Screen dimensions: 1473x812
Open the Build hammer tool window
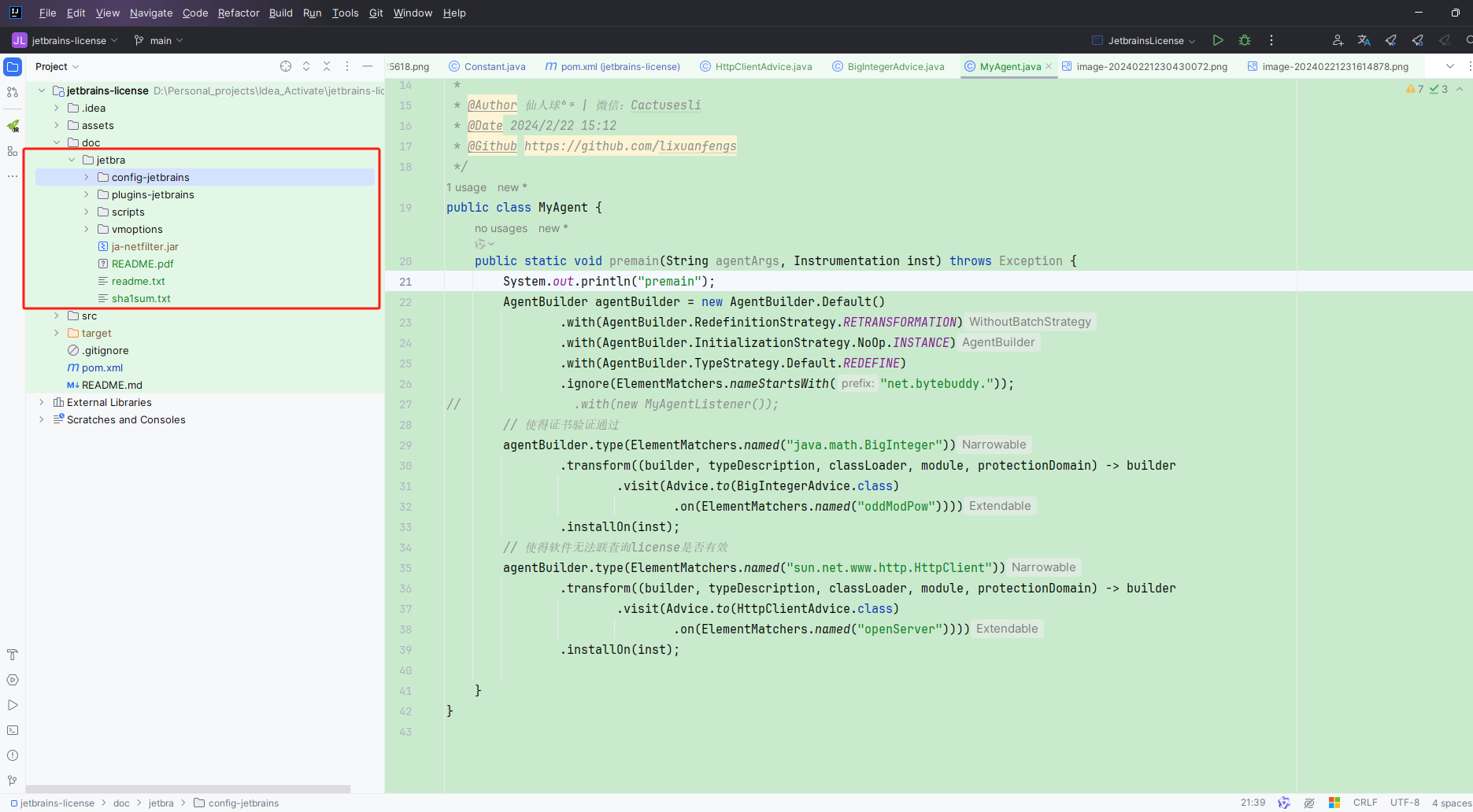tap(13, 655)
